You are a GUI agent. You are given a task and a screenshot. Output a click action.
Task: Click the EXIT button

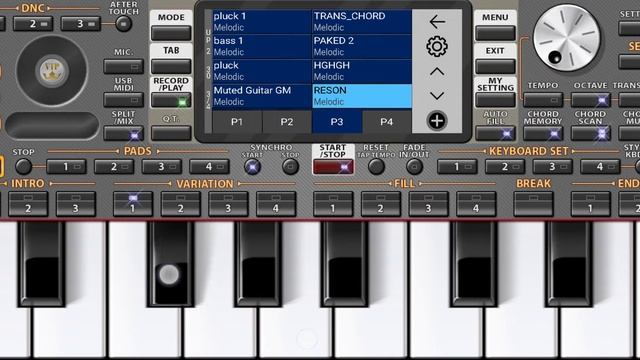click(495, 66)
